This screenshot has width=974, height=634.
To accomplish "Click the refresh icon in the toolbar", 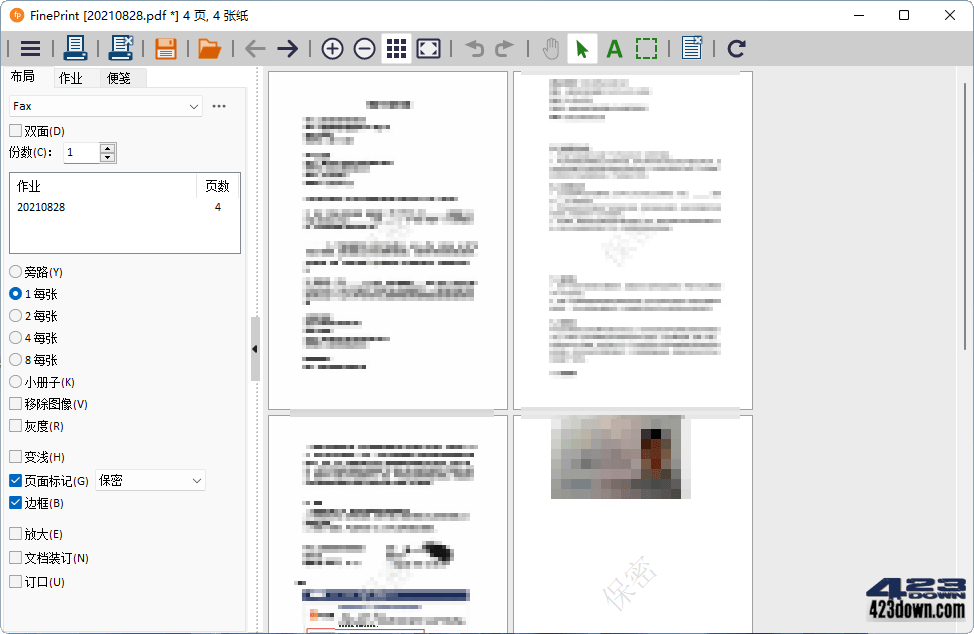I will click(x=737, y=47).
